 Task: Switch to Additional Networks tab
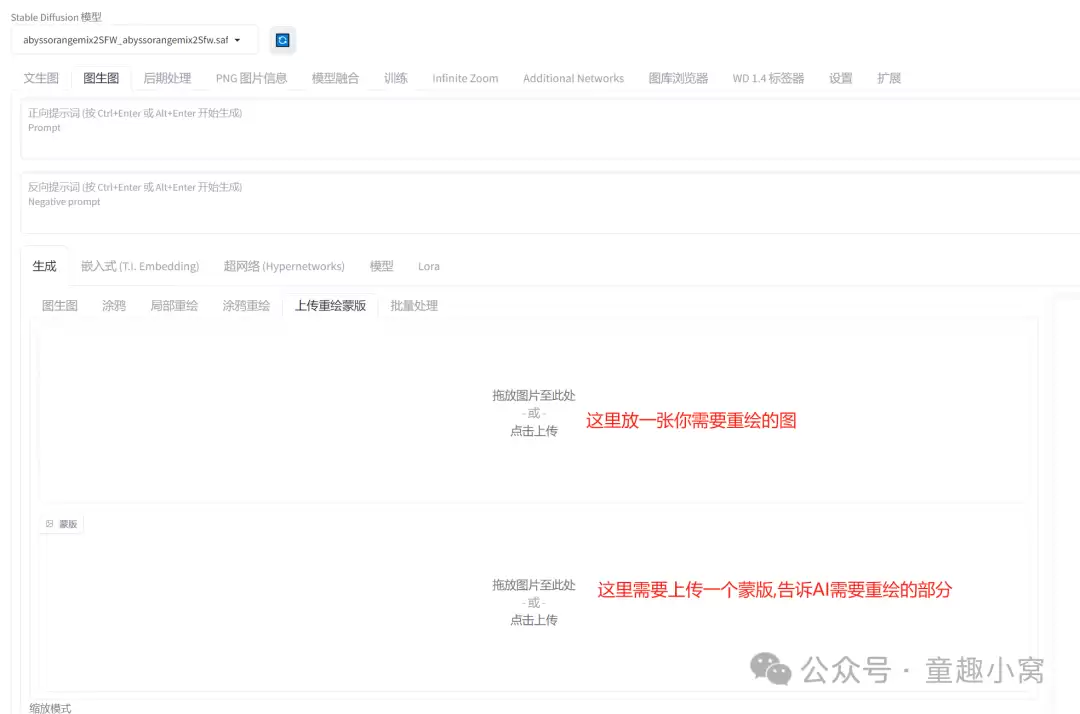[573, 78]
